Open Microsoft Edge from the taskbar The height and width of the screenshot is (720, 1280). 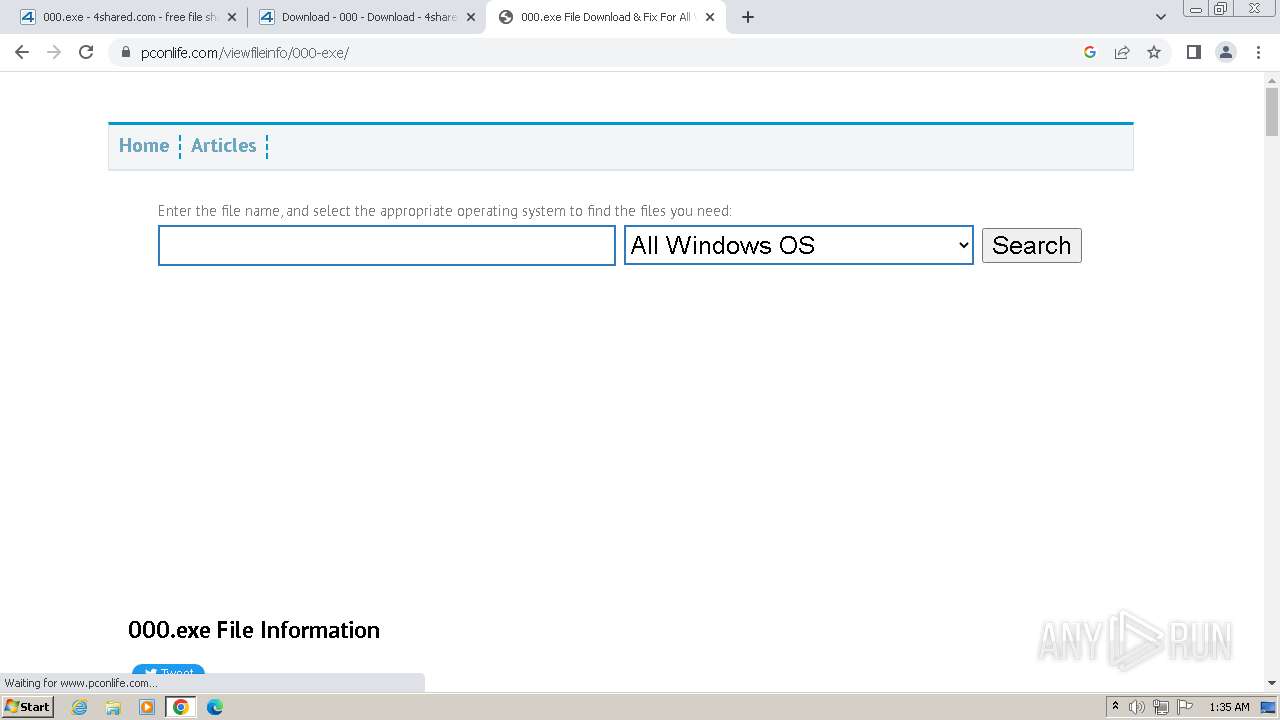214,707
